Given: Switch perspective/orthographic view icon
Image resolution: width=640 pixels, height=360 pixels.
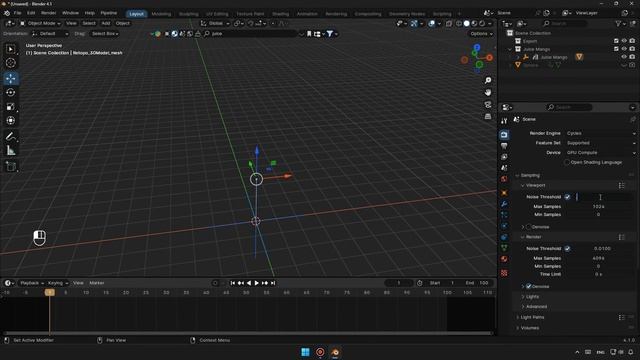Looking at the screenshot, I should pos(488,116).
